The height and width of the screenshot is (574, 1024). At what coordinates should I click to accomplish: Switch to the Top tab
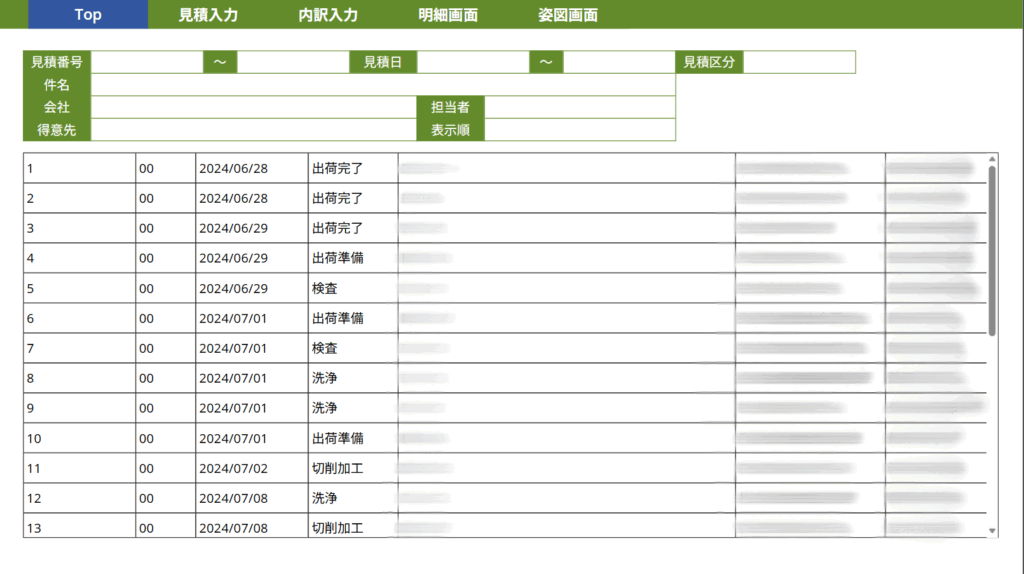(88, 15)
